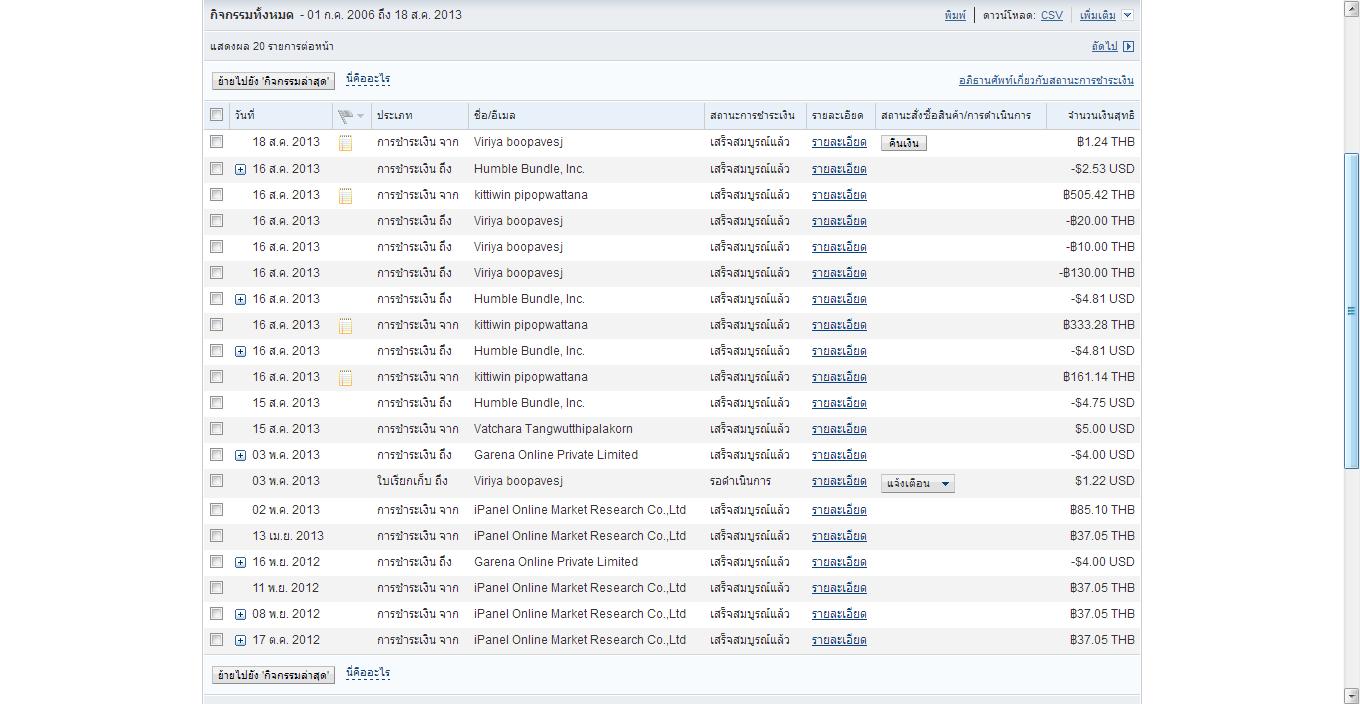Image resolution: width=1360 pixels, height=704 pixels.
Task: Click top นี่คืออะไร help link
Action: pos(368,79)
